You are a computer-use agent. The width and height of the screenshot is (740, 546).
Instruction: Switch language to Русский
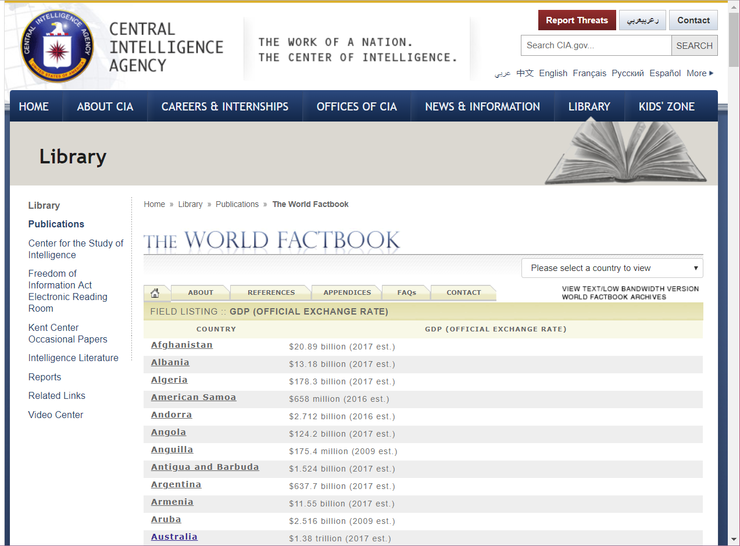[628, 73]
